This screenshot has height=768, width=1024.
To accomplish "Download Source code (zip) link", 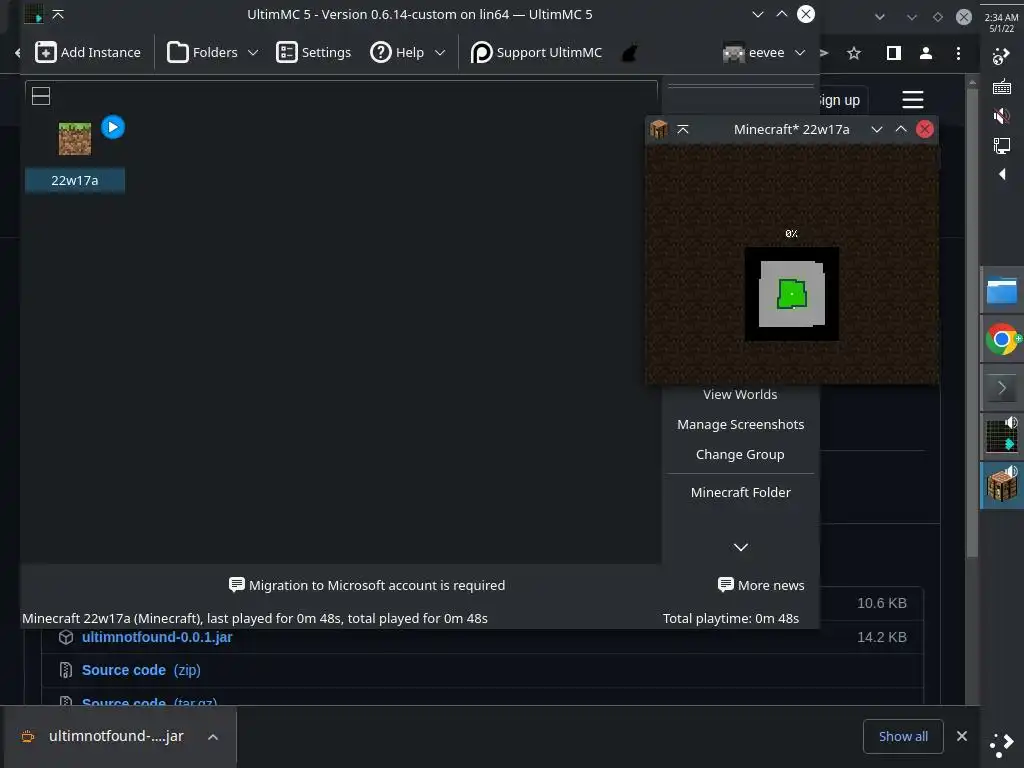I will 140,670.
